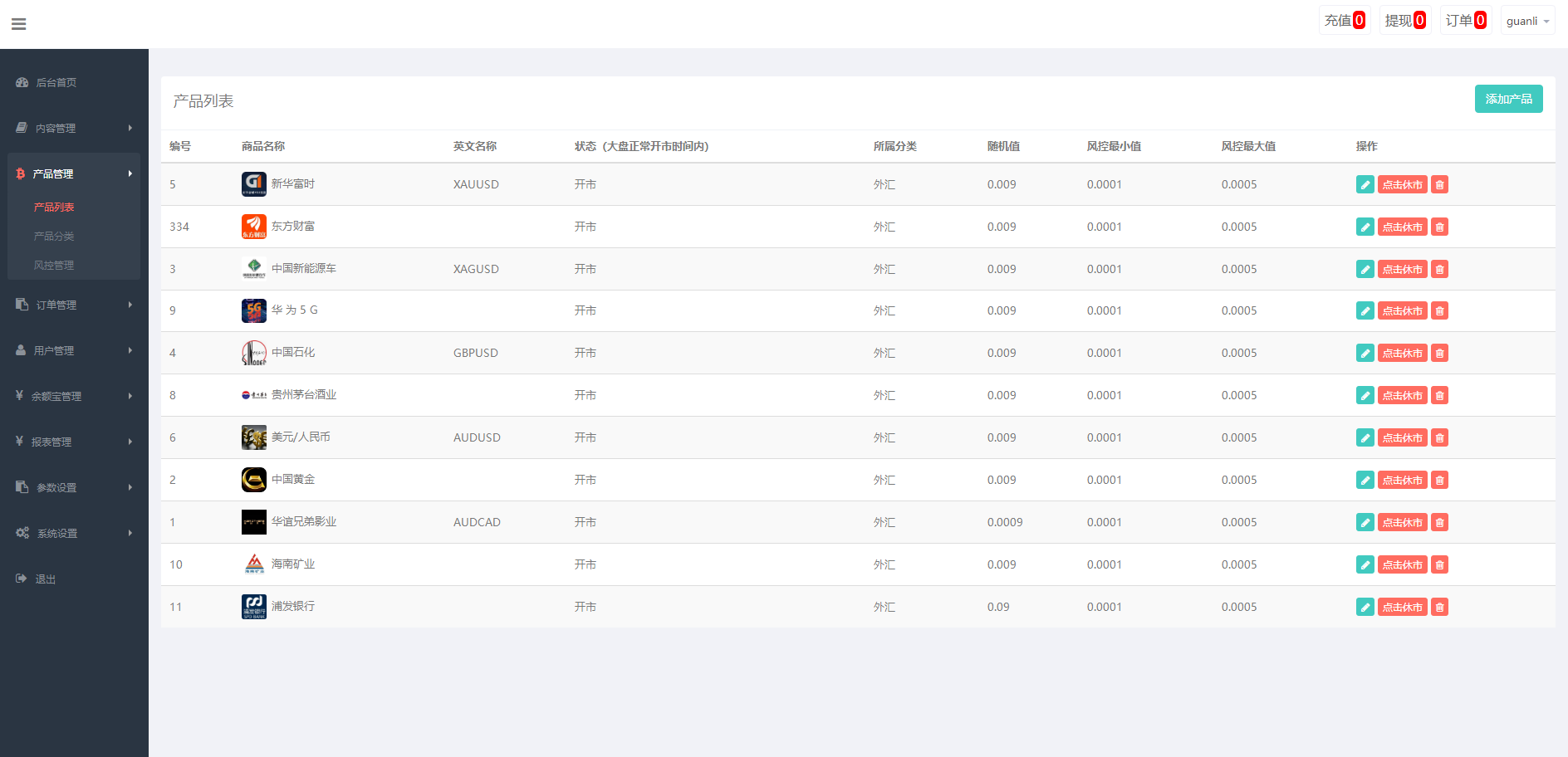Click 点击休市 for 中国石化
1568x757 pixels.
1402,353
